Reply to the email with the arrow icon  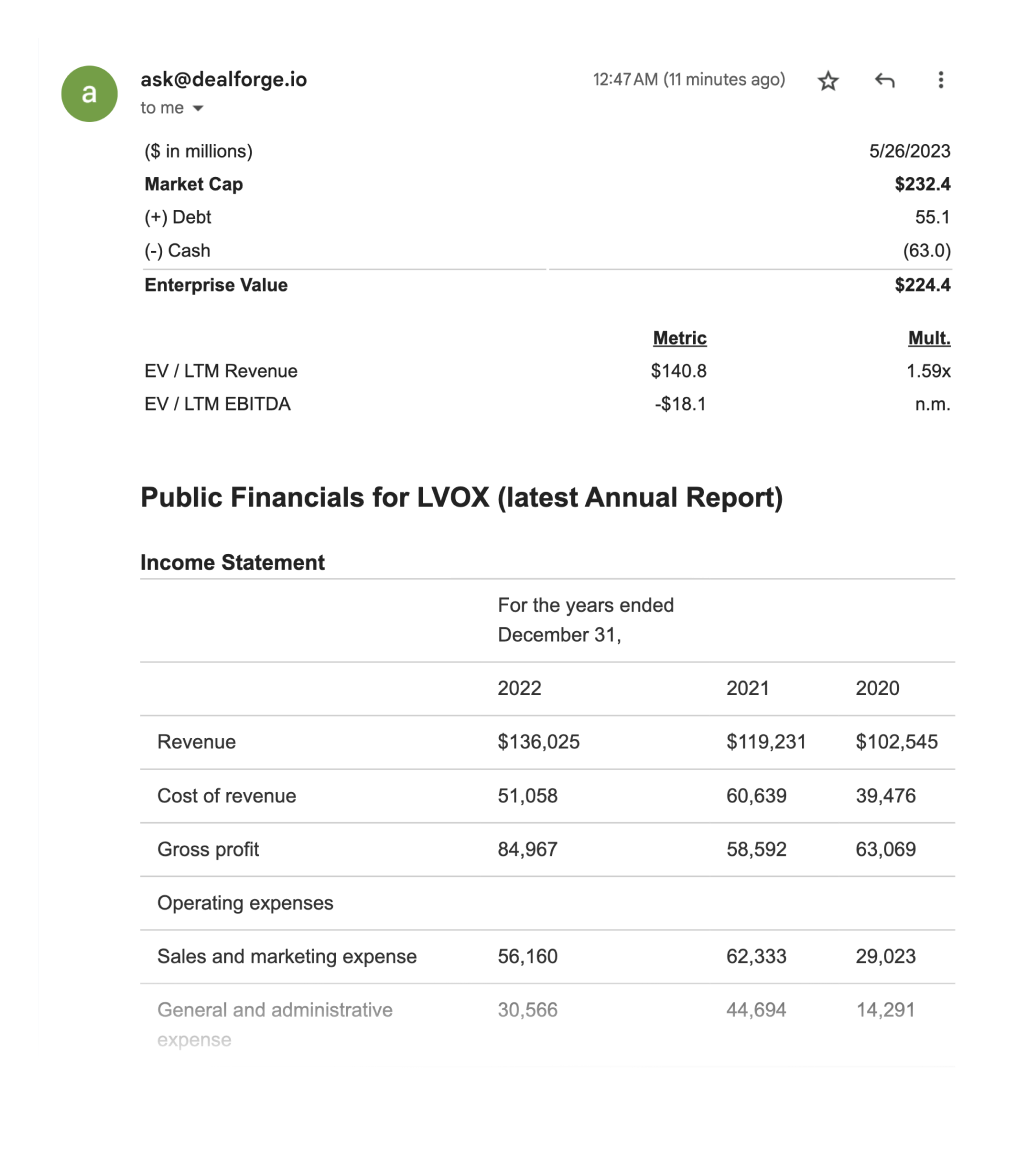pyautogui.click(x=884, y=80)
